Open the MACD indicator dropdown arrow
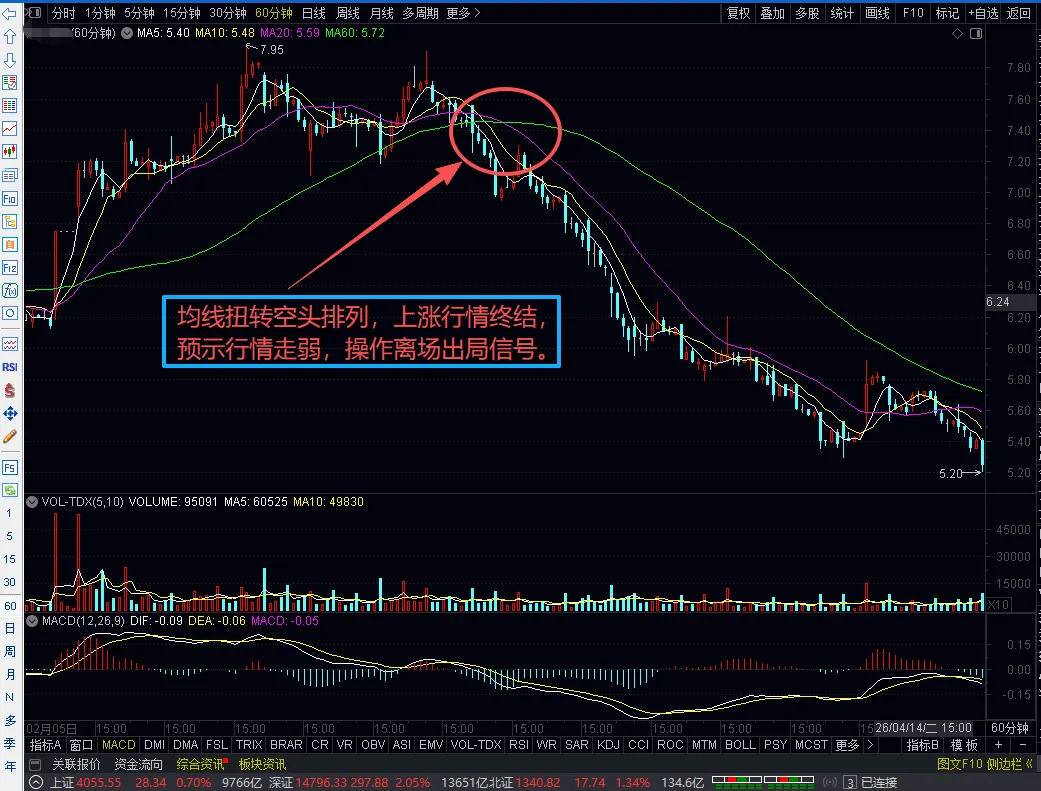This screenshot has height=791, width=1041. tap(32, 621)
